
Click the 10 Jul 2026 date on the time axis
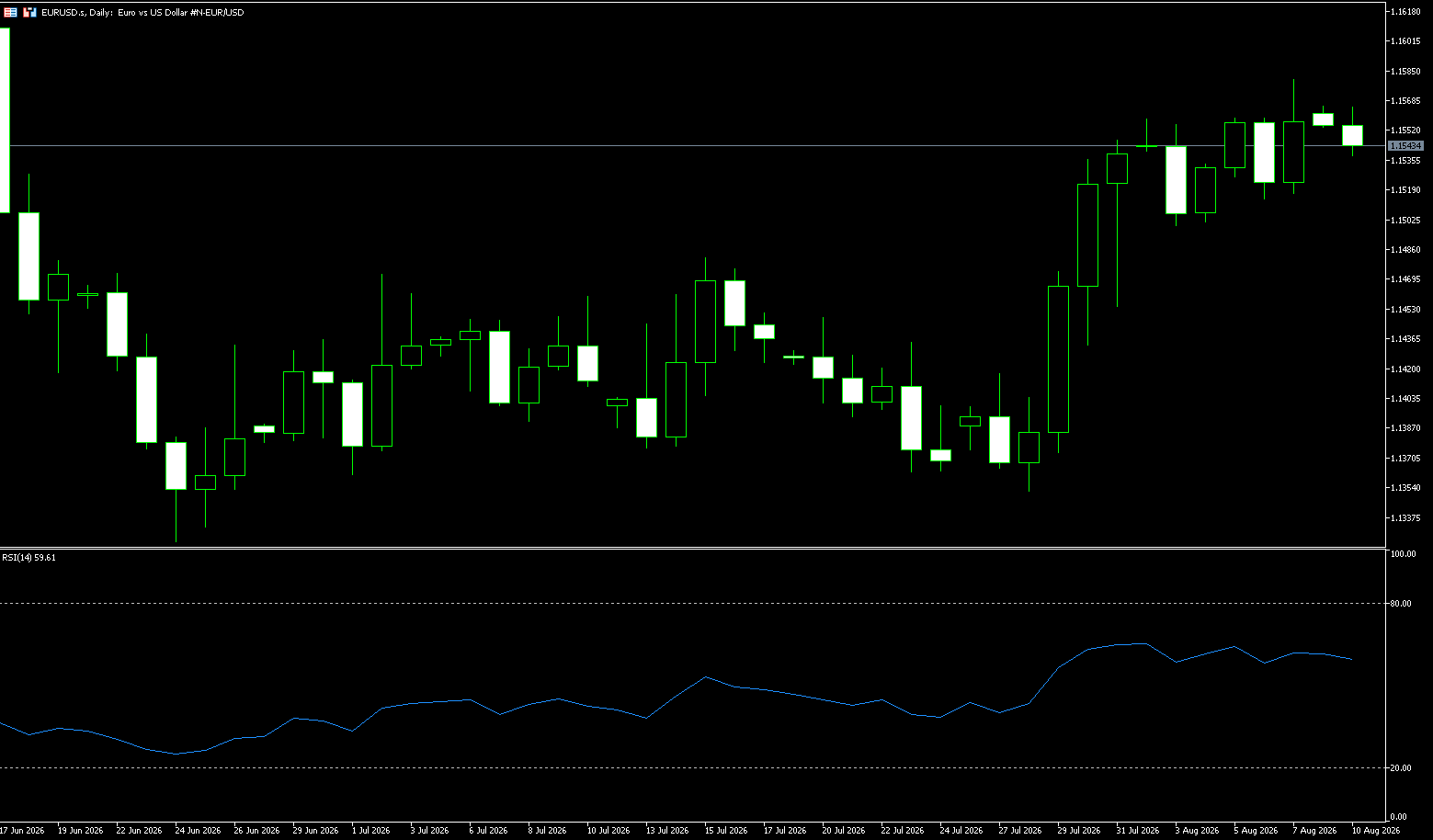608,831
